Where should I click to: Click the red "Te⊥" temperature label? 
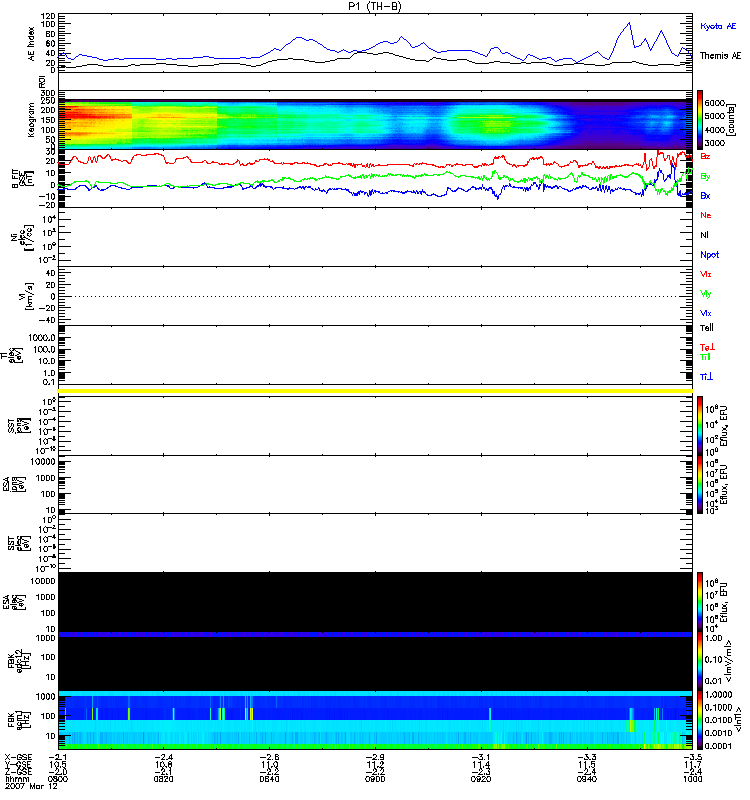[707, 348]
